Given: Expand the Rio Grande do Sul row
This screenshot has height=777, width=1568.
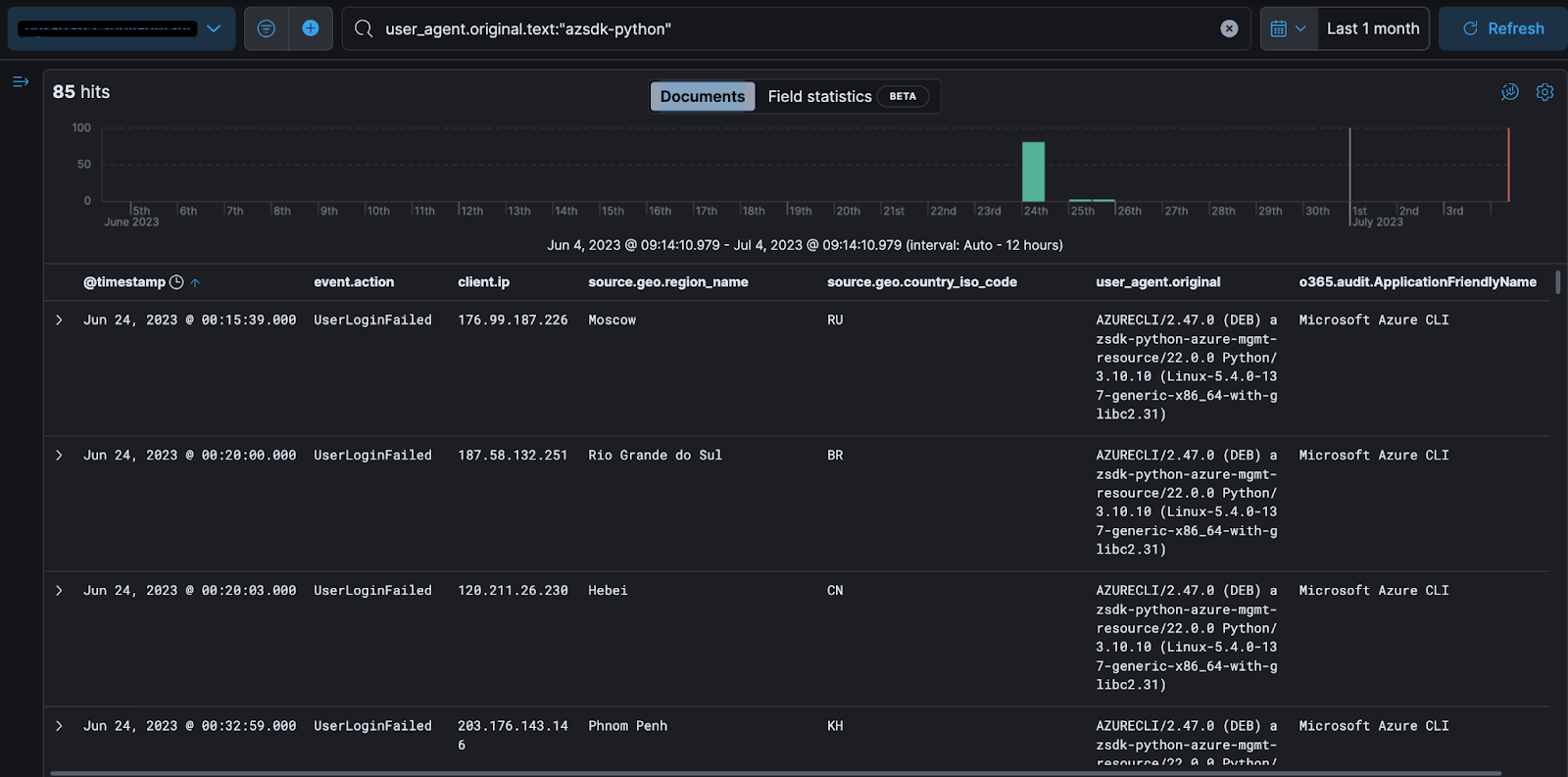Looking at the screenshot, I should tap(59, 456).
